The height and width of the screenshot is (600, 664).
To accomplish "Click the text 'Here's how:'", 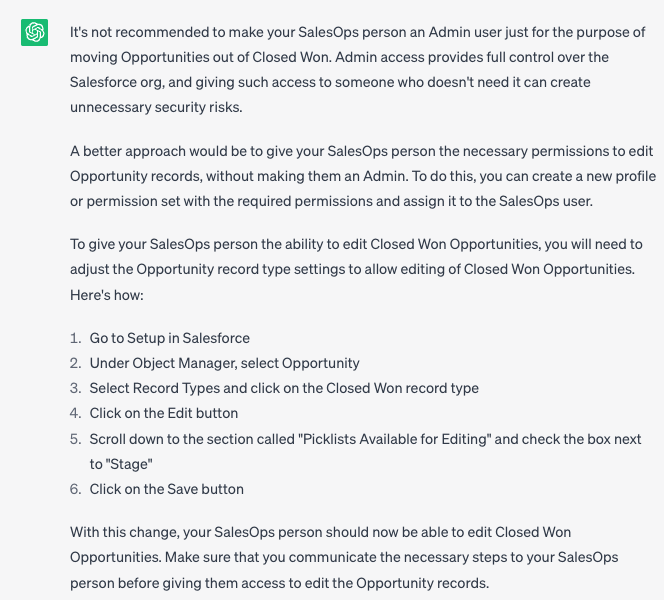I will [107, 295].
